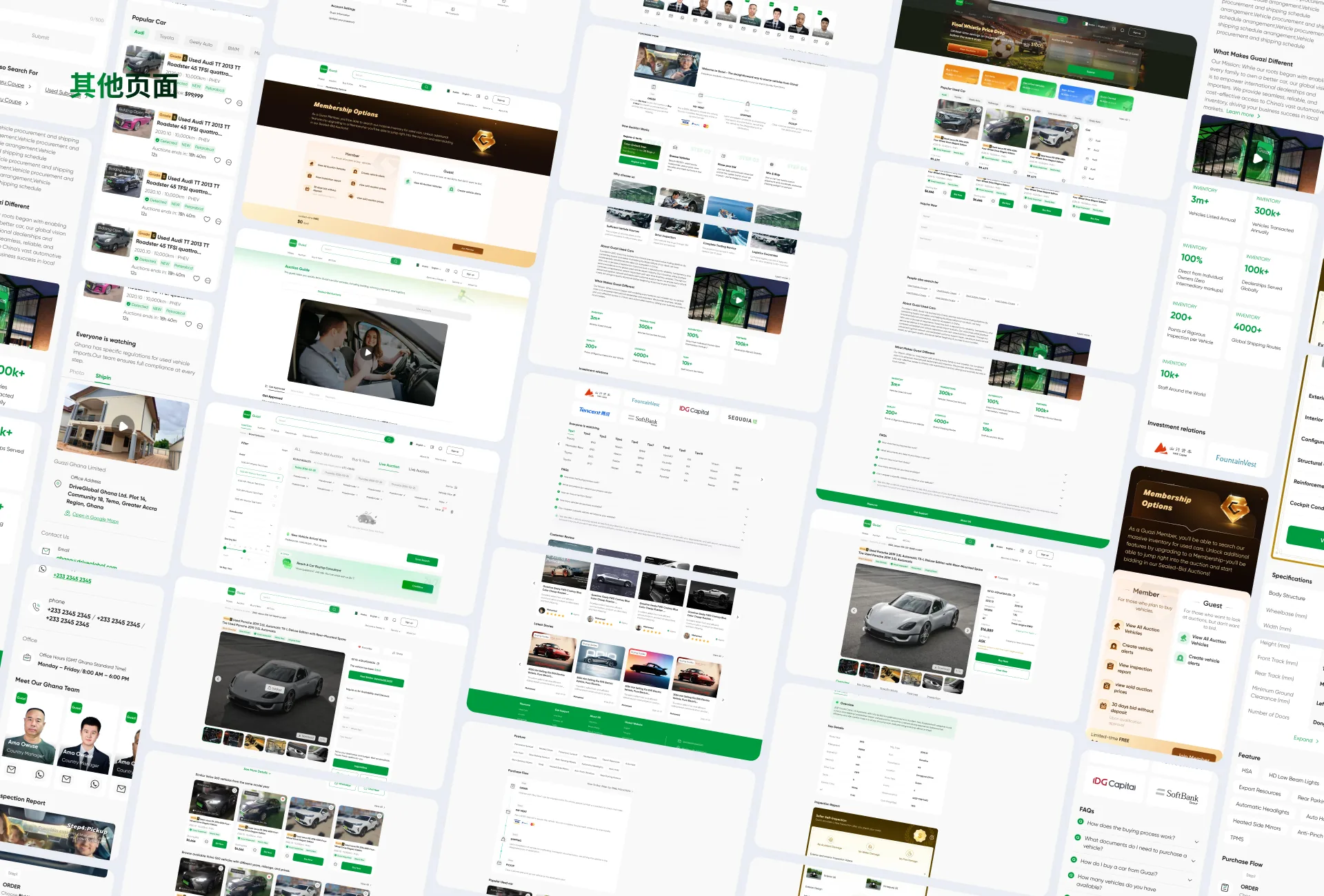The height and width of the screenshot is (896, 1324).
Task: Click the member View All Auction Vehicles icon
Action: pos(1117,627)
